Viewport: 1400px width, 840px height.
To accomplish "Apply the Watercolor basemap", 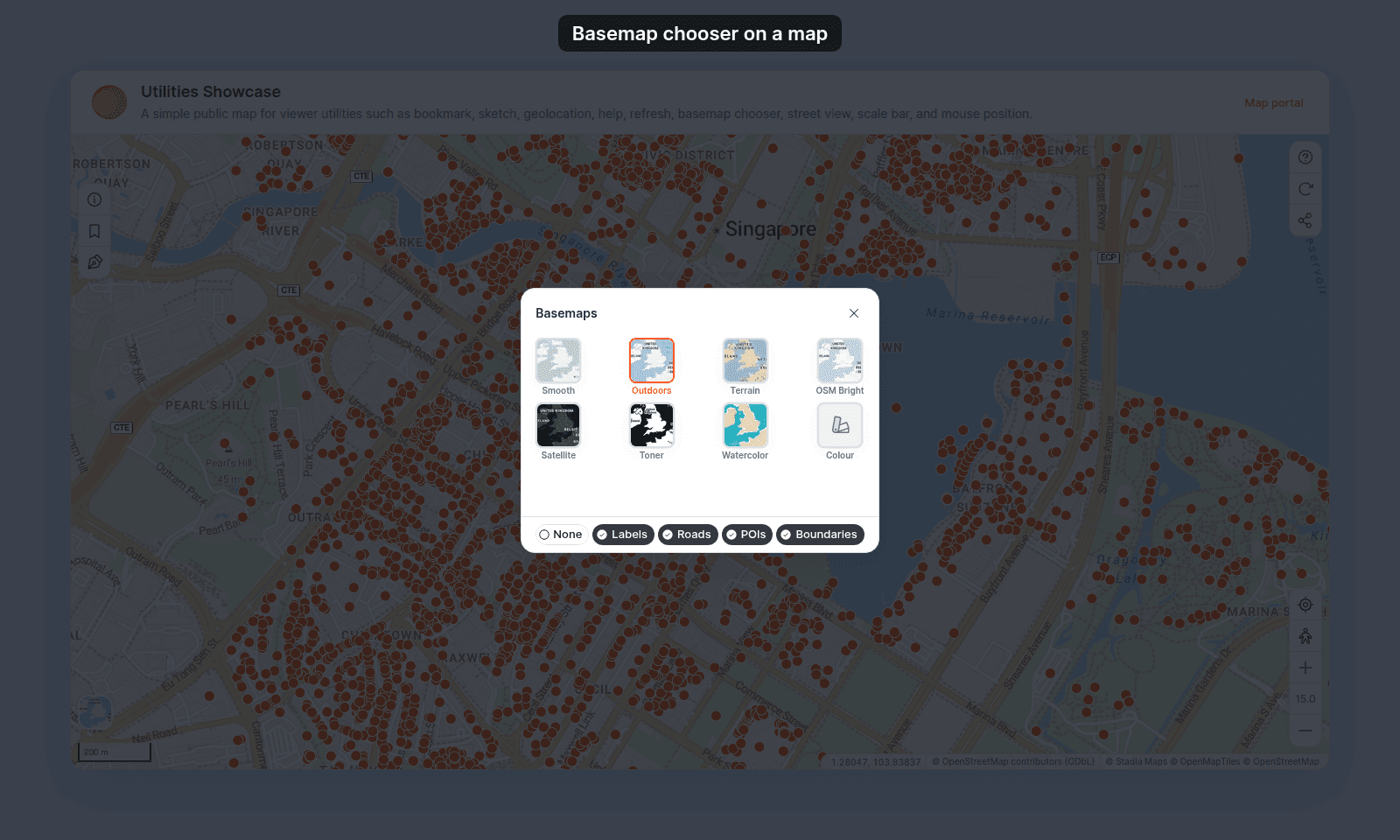I will [745, 425].
